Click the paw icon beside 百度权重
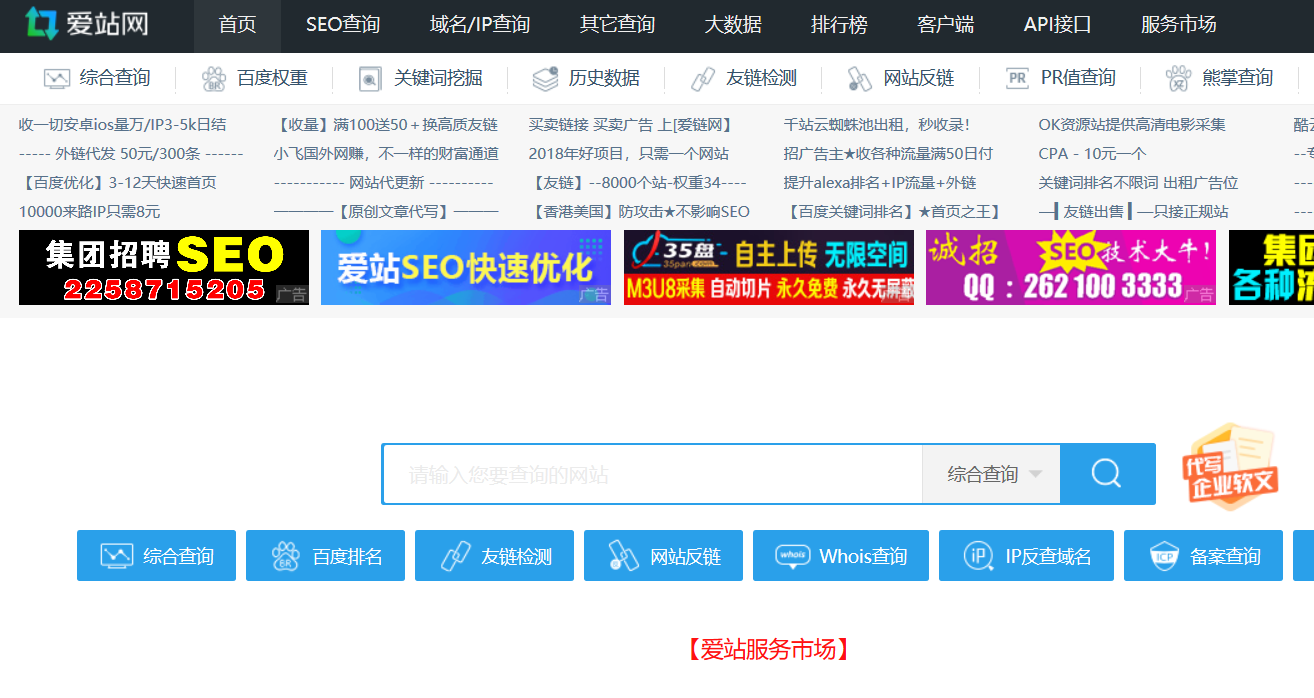 point(214,78)
